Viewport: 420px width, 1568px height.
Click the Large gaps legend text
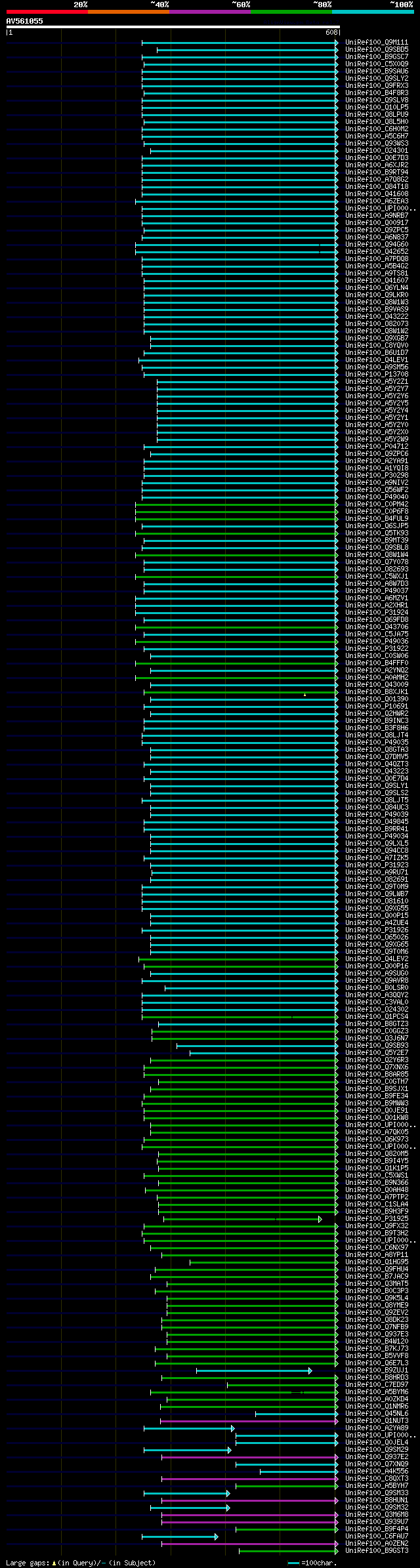[81, 1563]
